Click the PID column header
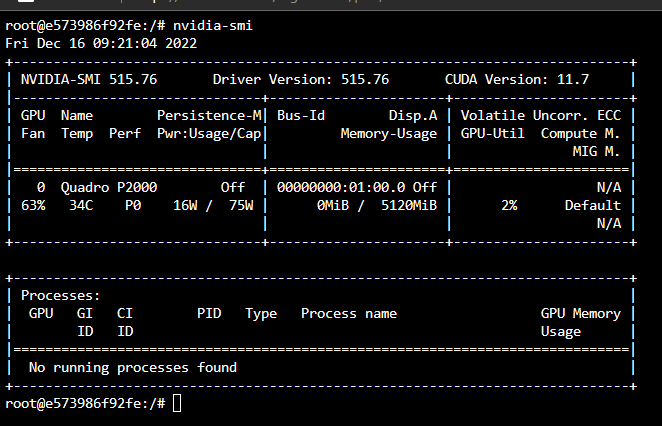 coord(209,314)
